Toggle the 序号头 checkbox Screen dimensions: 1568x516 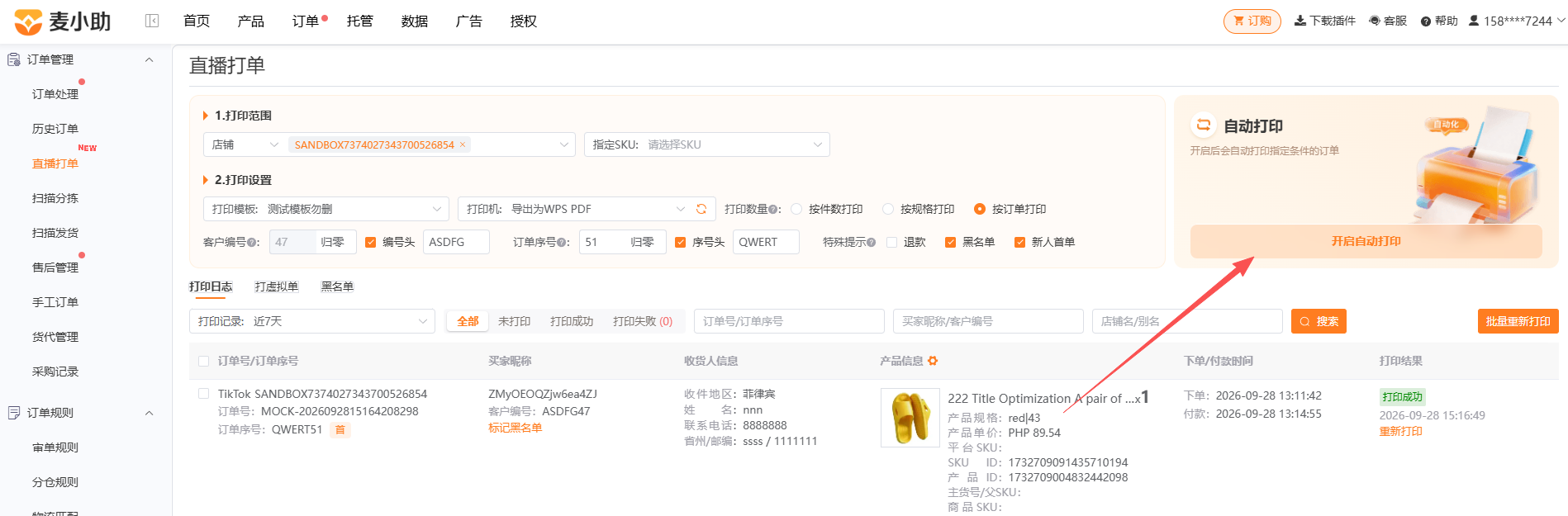[681, 242]
